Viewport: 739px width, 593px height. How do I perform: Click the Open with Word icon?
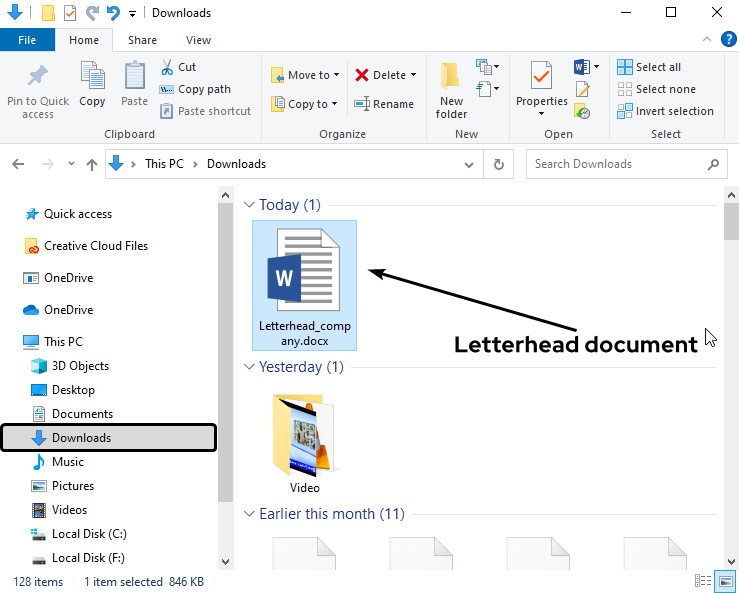click(582, 66)
